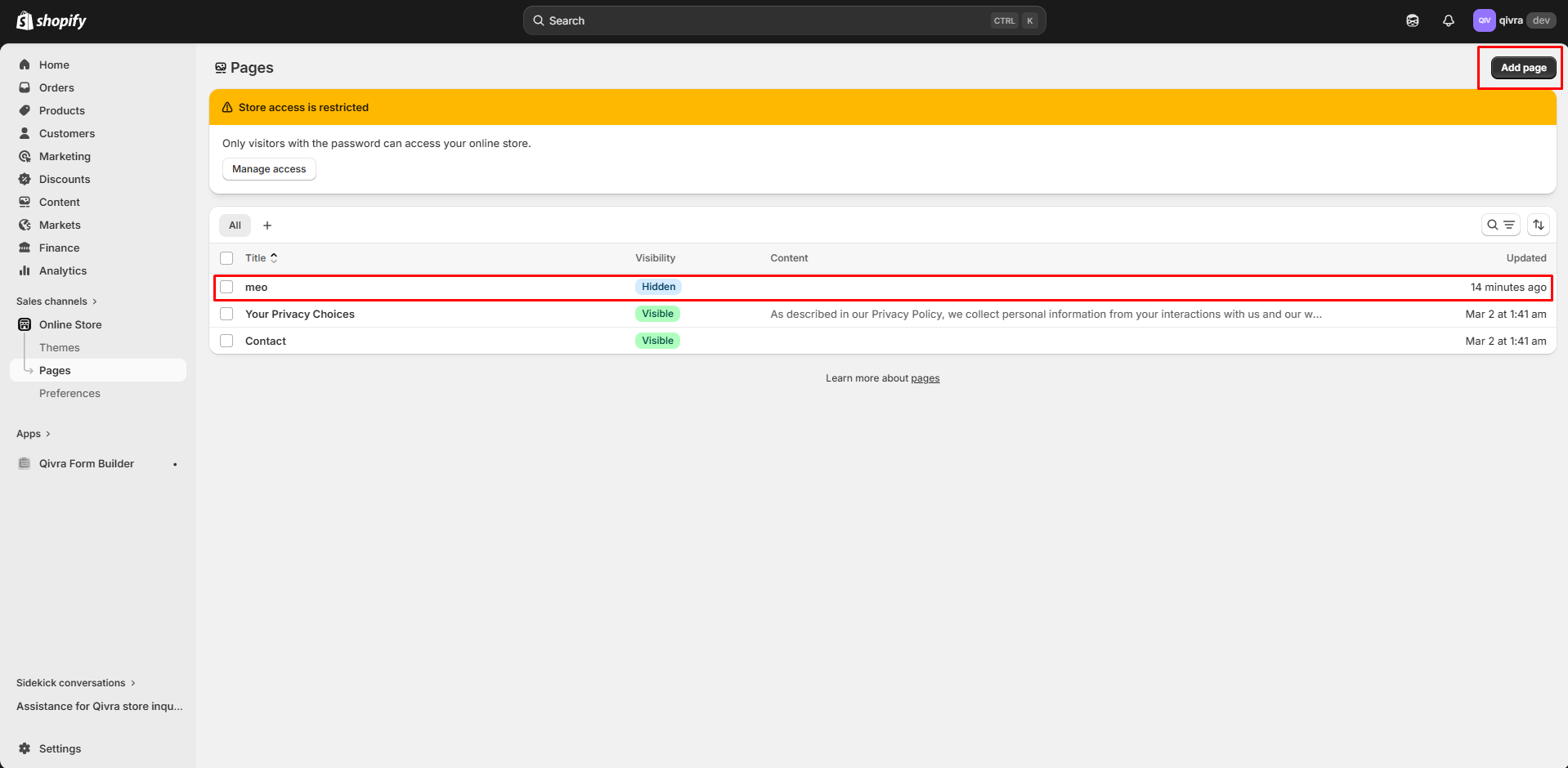Click the Finance bank icon
Screen dimensions: 1568x768
pyautogui.click(x=25, y=248)
